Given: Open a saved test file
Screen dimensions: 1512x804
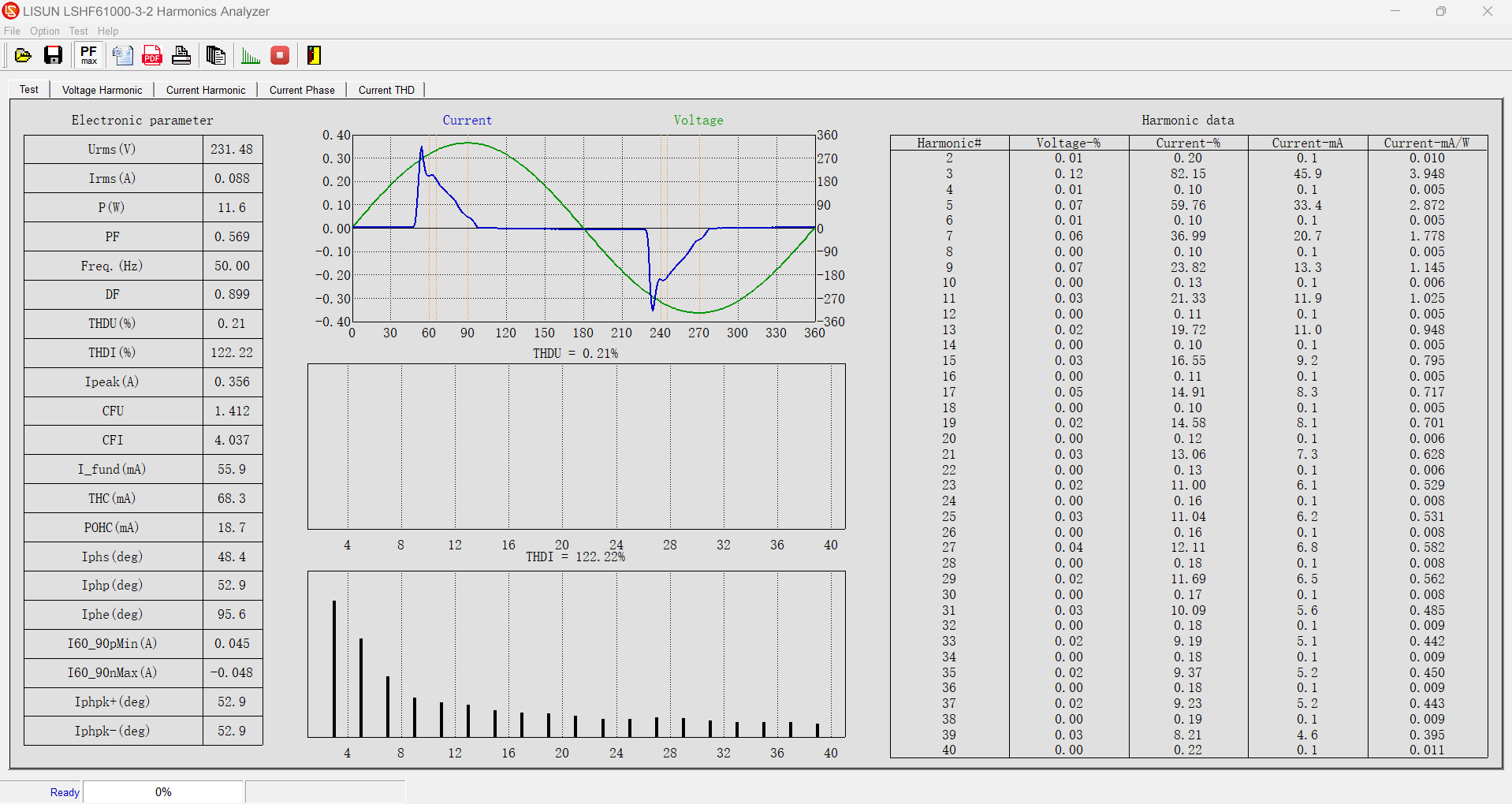Looking at the screenshot, I should (x=22, y=55).
